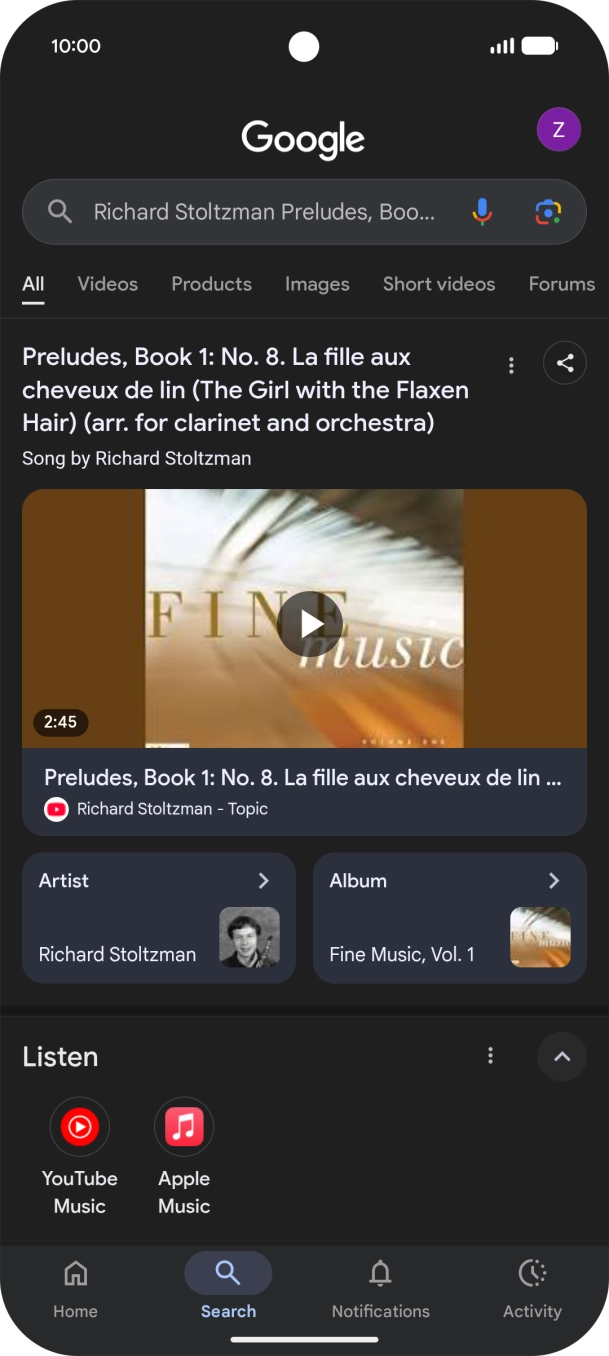Screen dimensions: 609x1356
Task: Open Apple Music from the Listen section
Action: click(x=184, y=1126)
